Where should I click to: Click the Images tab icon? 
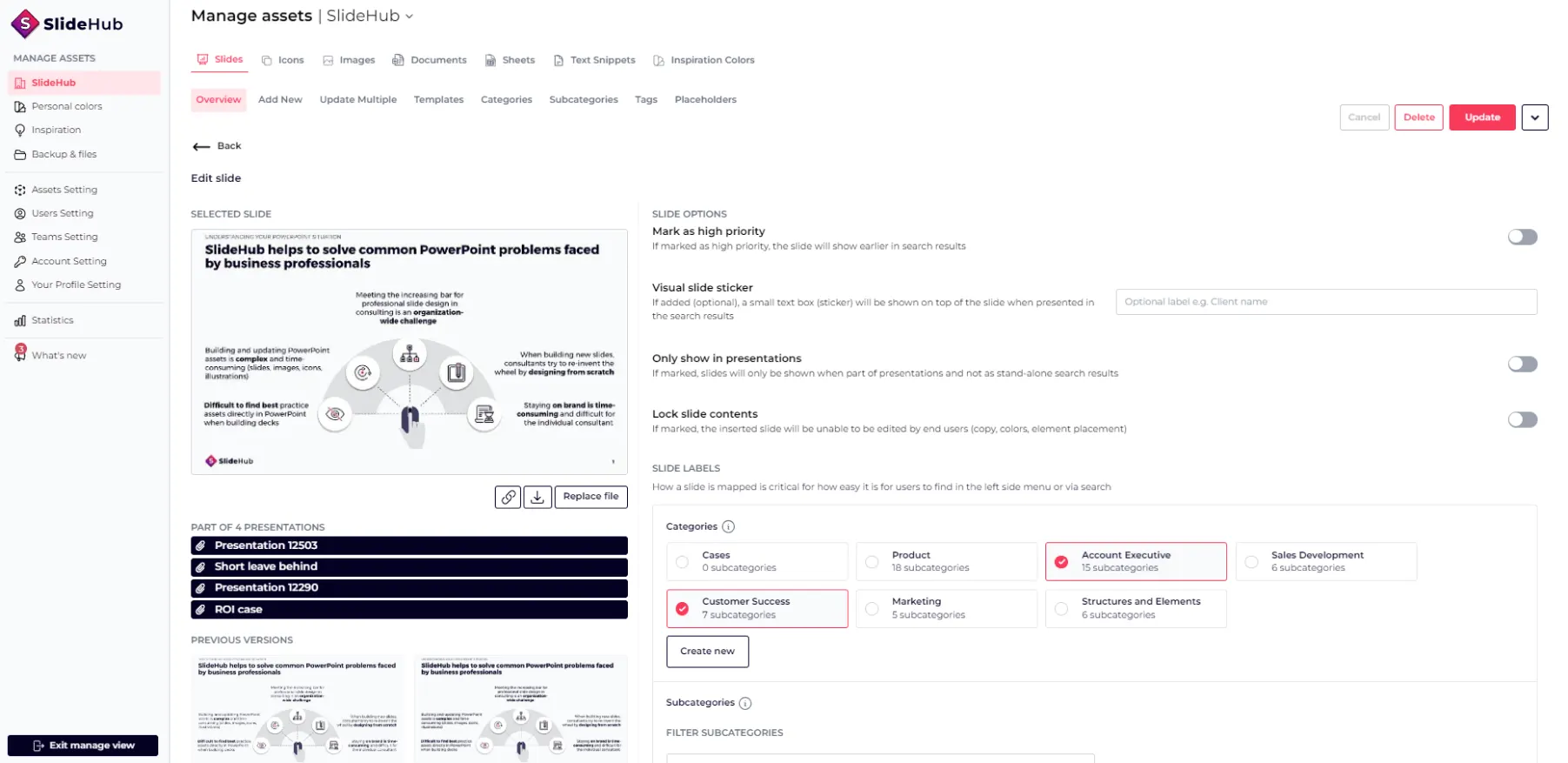point(328,61)
